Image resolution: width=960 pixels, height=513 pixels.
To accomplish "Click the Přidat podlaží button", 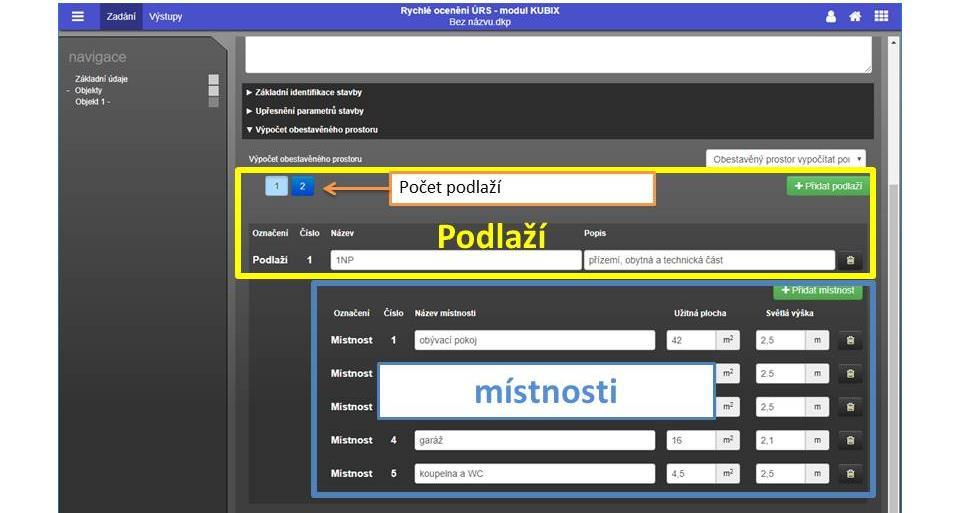I will tap(828, 186).
